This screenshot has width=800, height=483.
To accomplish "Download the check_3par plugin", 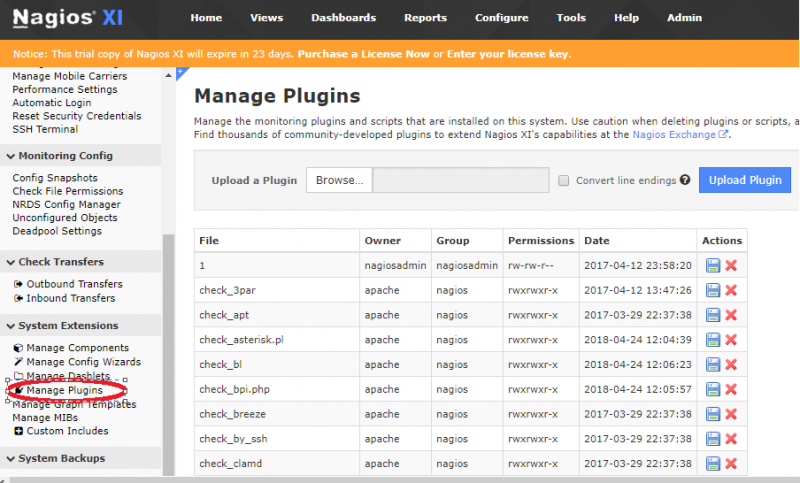I will point(713,290).
